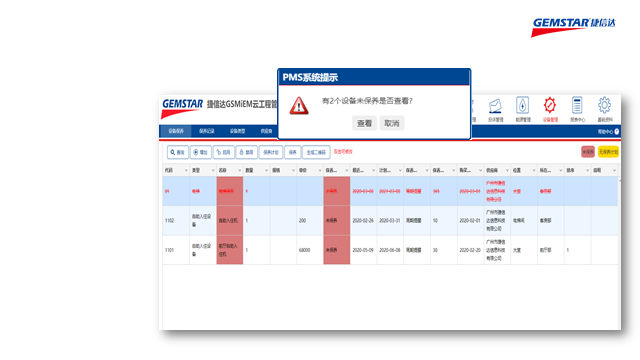
Task: Click the yellow 无保养计划 legend swatch
Action: coord(608,152)
